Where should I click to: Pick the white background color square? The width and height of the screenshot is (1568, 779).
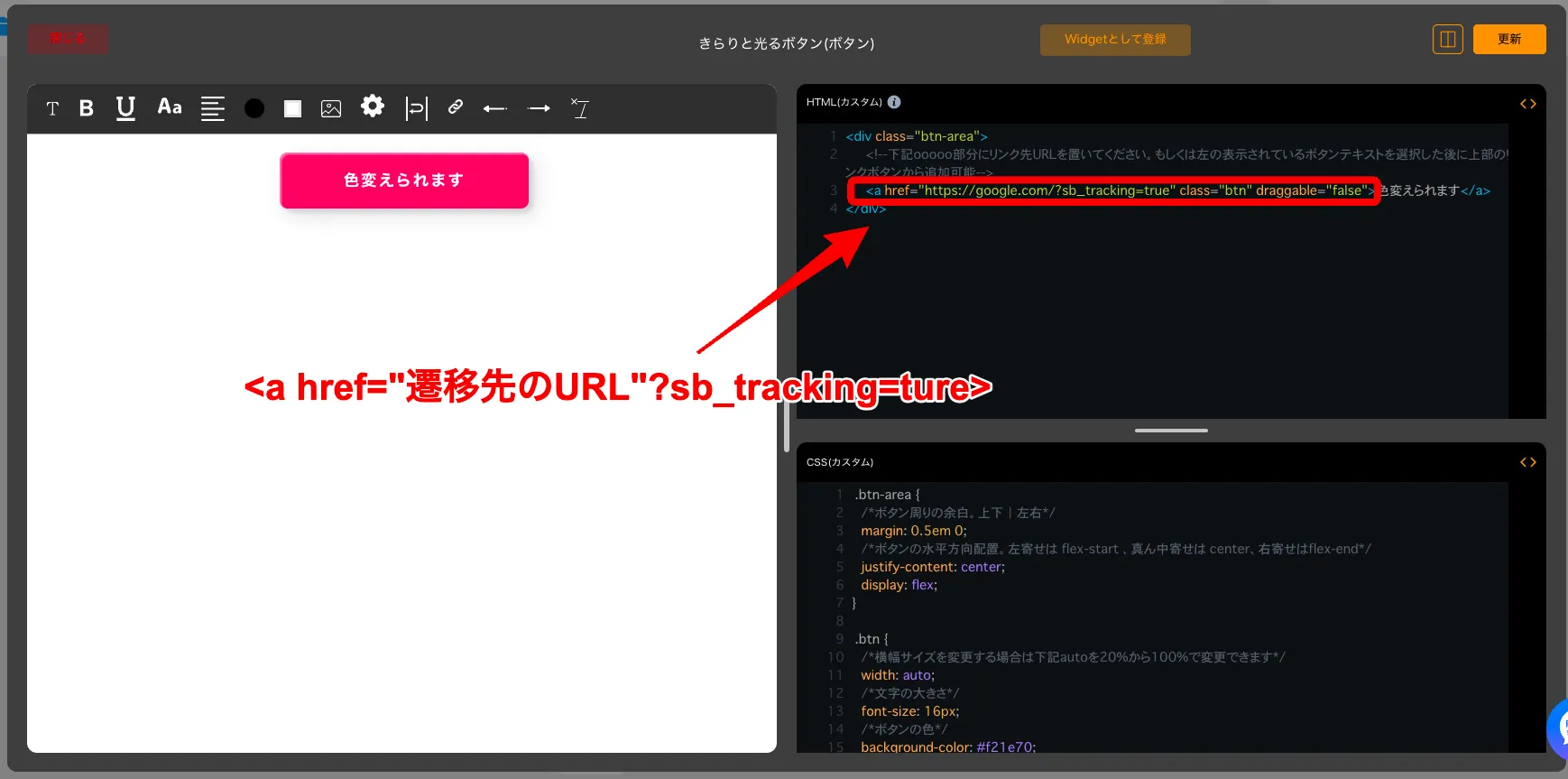(292, 108)
